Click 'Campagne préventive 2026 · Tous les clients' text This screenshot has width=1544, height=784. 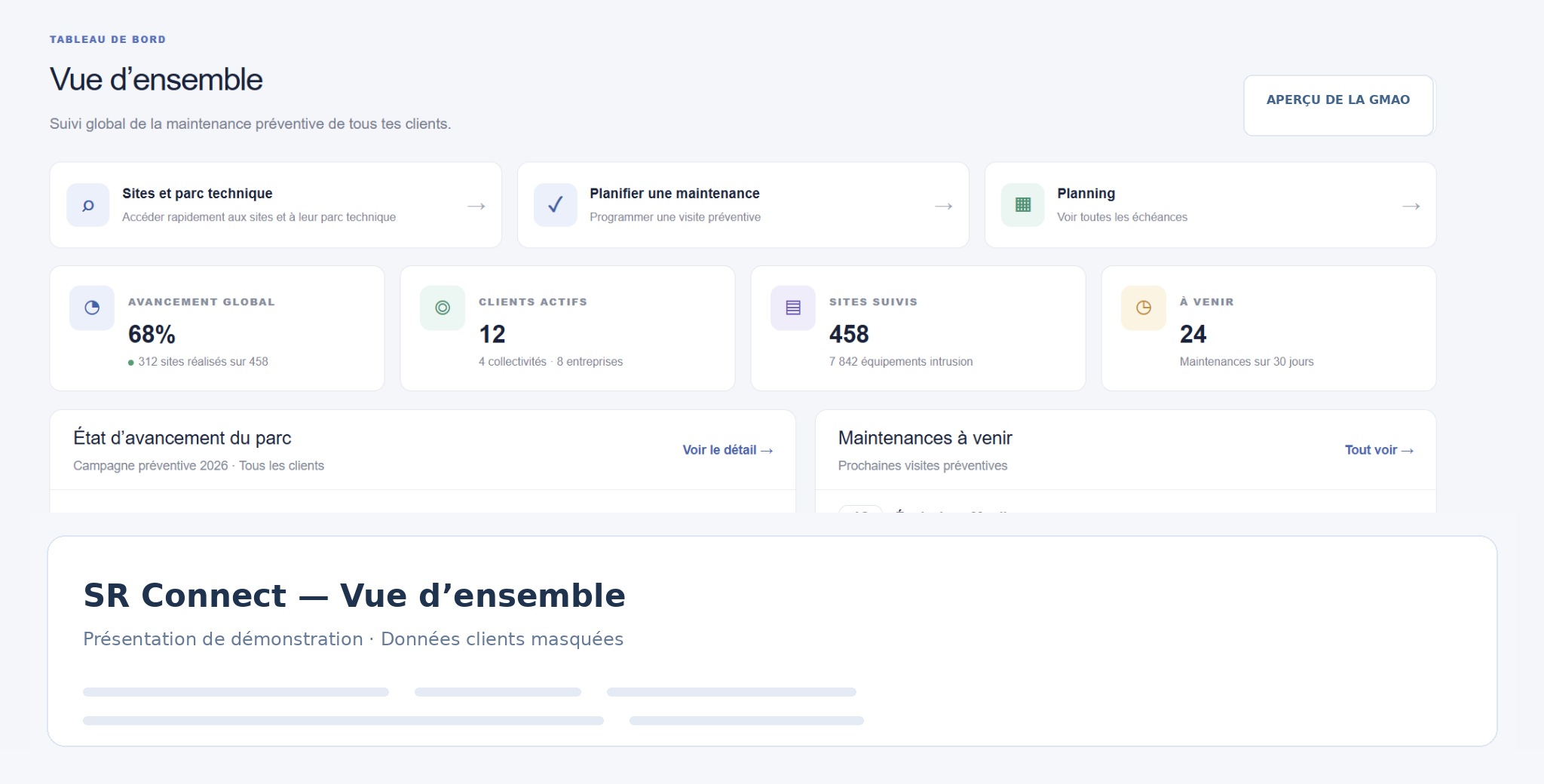point(199,466)
